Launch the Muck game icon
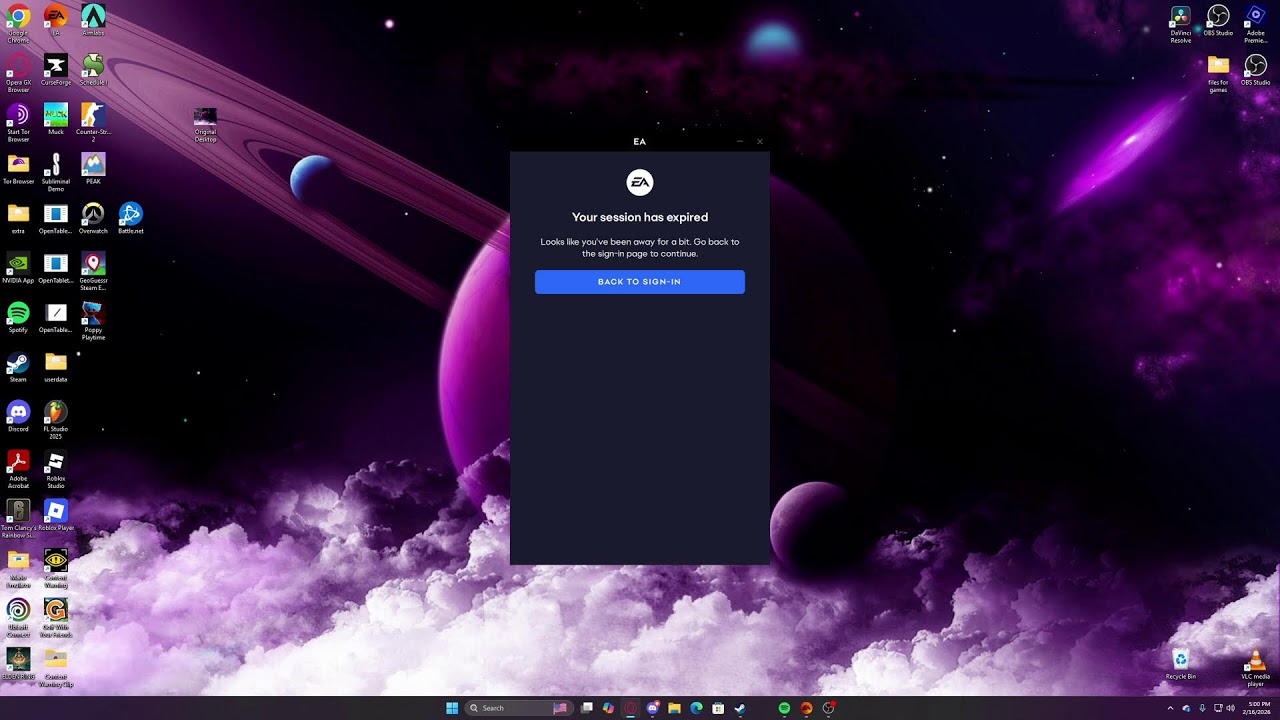Image resolution: width=1280 pixels, height=720 pixels. pos(56,119)
